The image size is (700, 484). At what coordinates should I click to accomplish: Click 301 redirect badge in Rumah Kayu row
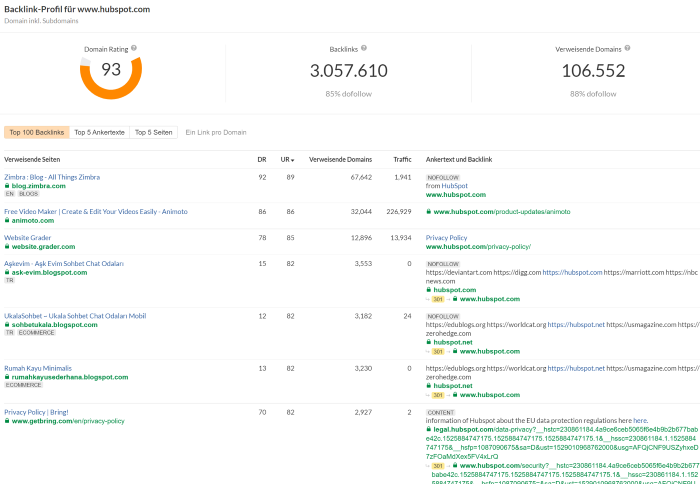438,395
